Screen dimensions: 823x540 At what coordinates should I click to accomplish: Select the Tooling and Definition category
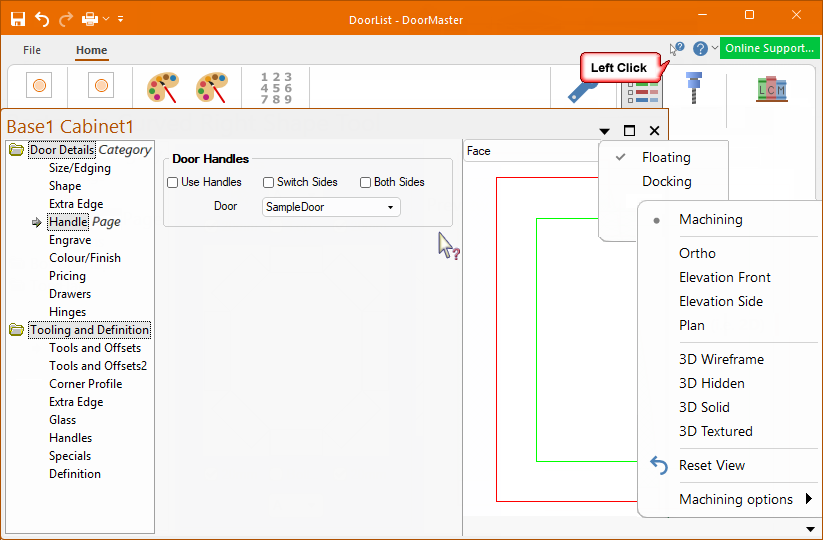click(89, 330)
